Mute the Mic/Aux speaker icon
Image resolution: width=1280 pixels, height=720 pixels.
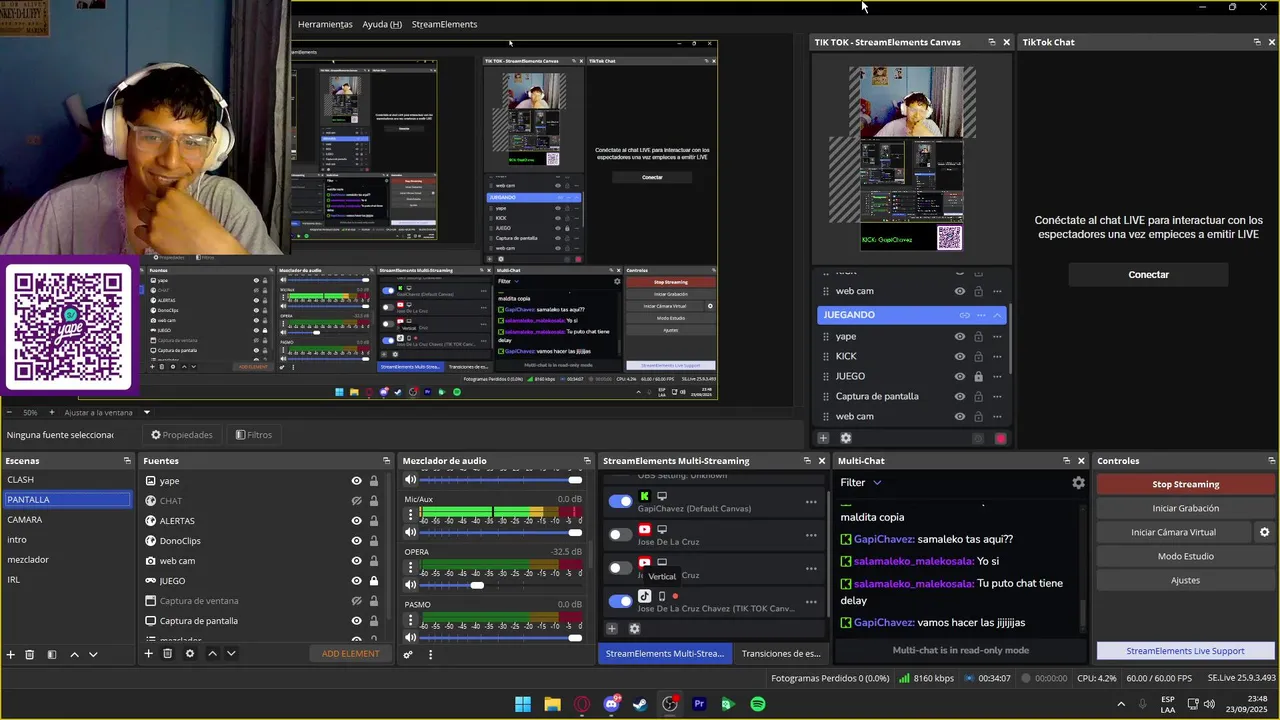click(x=410, y=532)
